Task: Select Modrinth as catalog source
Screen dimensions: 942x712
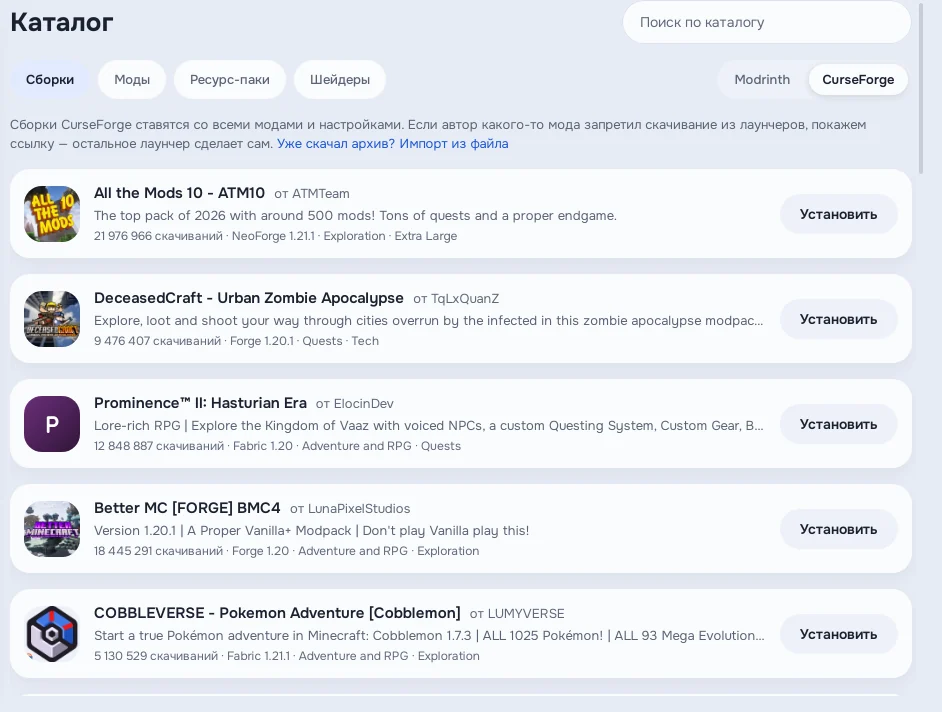Action: pos(762,79)
